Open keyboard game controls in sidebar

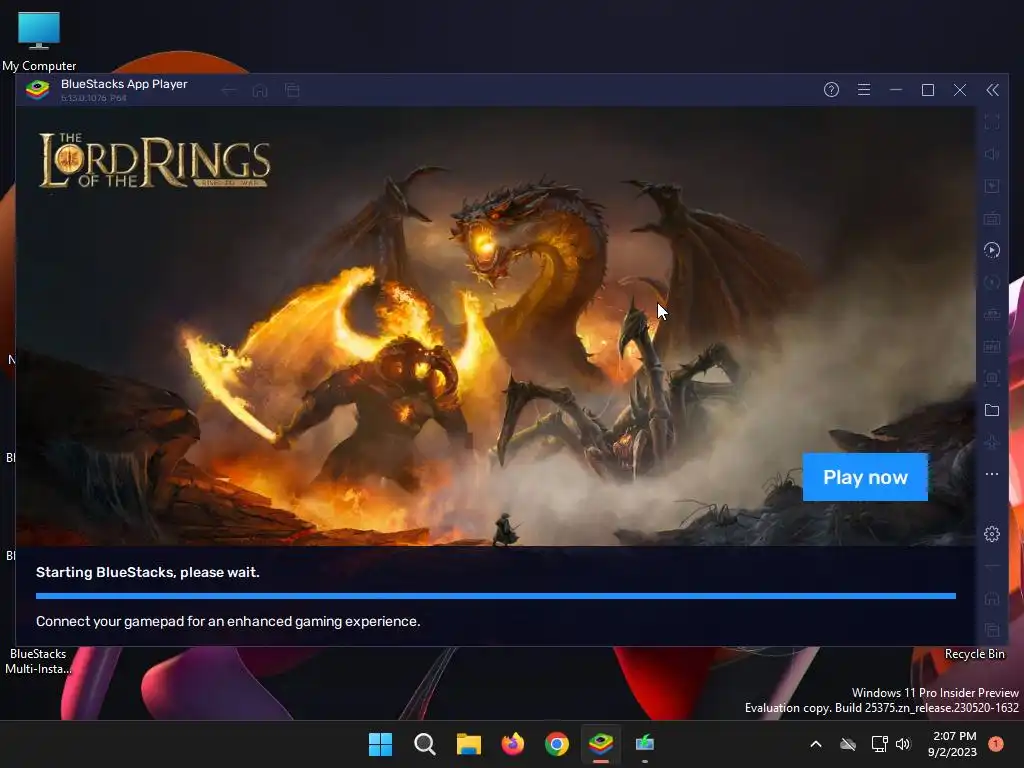tap(991, 218)
